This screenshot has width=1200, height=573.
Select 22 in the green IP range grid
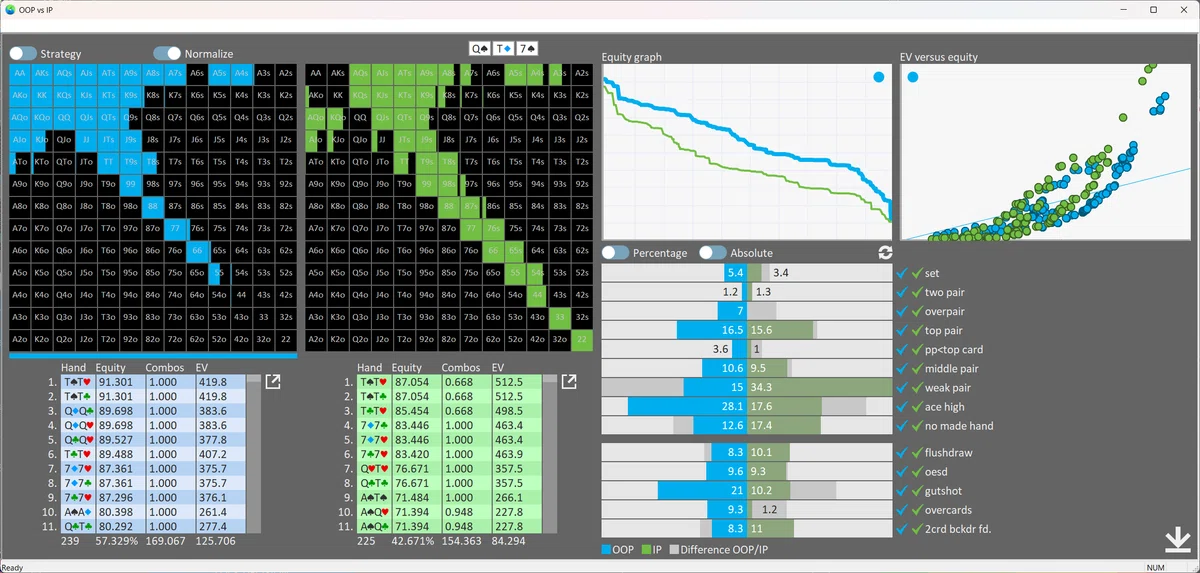pos(581,339)
